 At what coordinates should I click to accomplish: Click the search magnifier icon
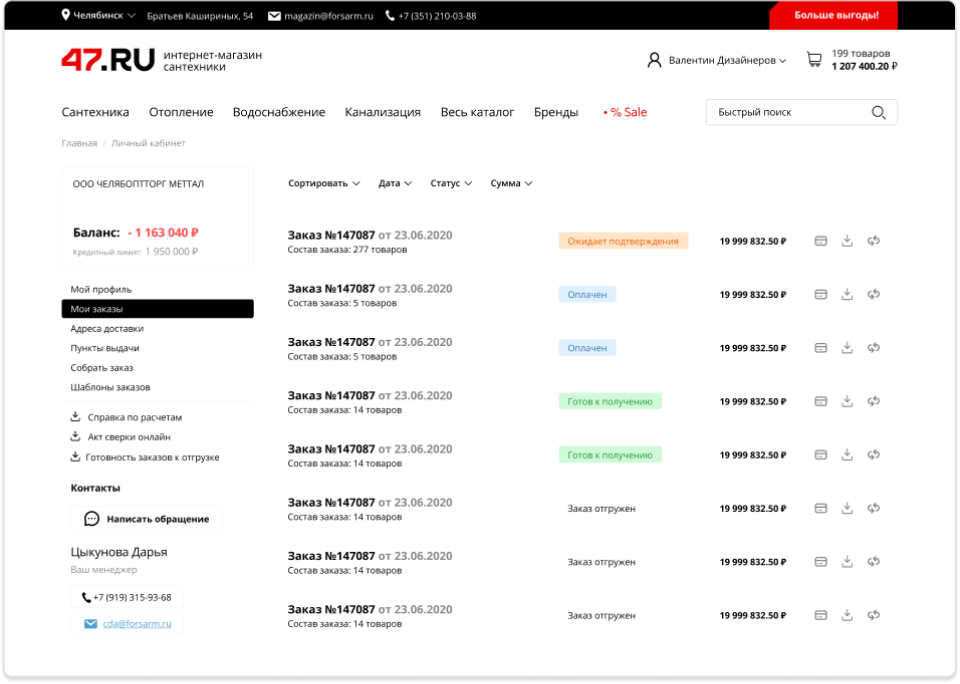click(879, 113)
